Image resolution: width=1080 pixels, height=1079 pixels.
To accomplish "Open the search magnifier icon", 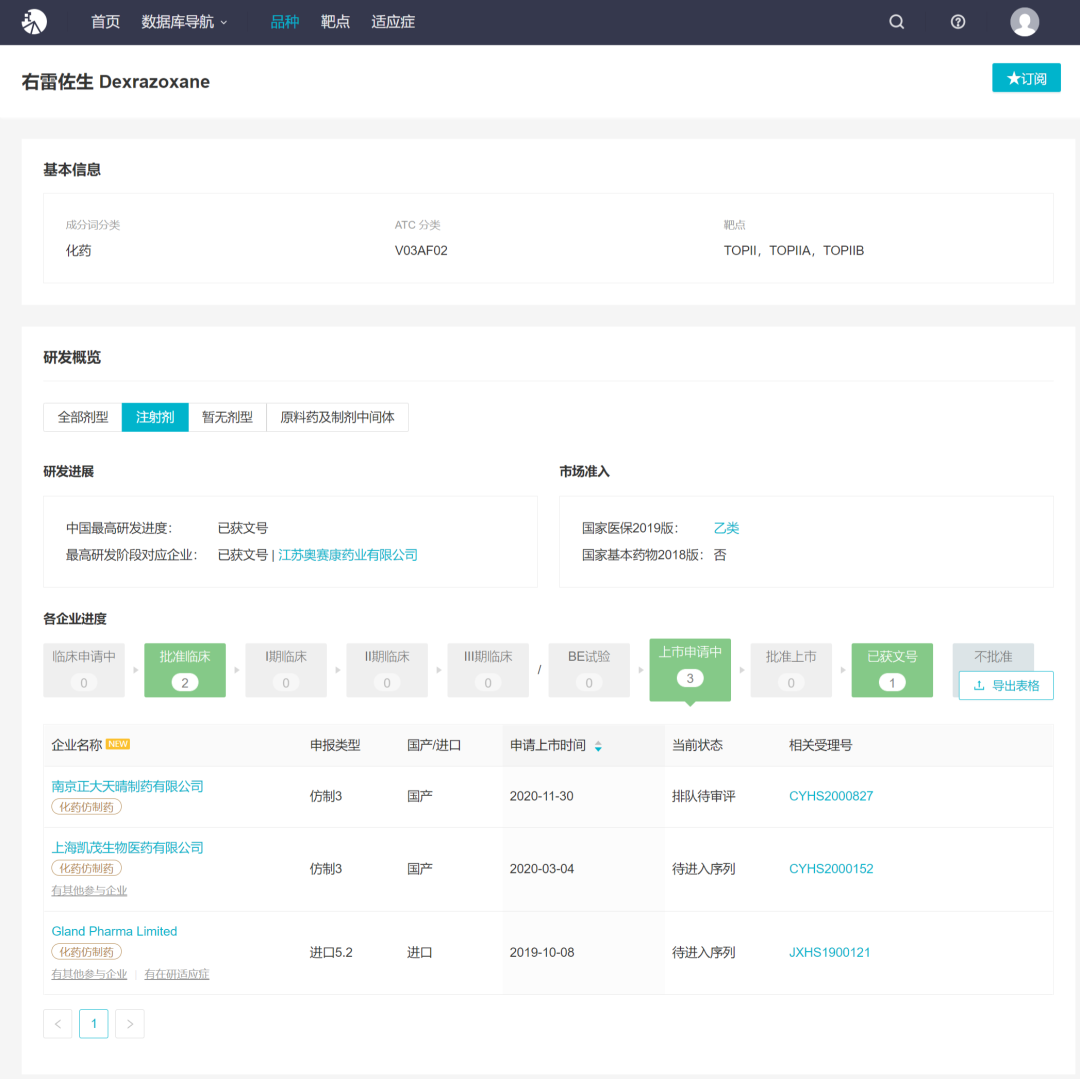I will (896, 22).
